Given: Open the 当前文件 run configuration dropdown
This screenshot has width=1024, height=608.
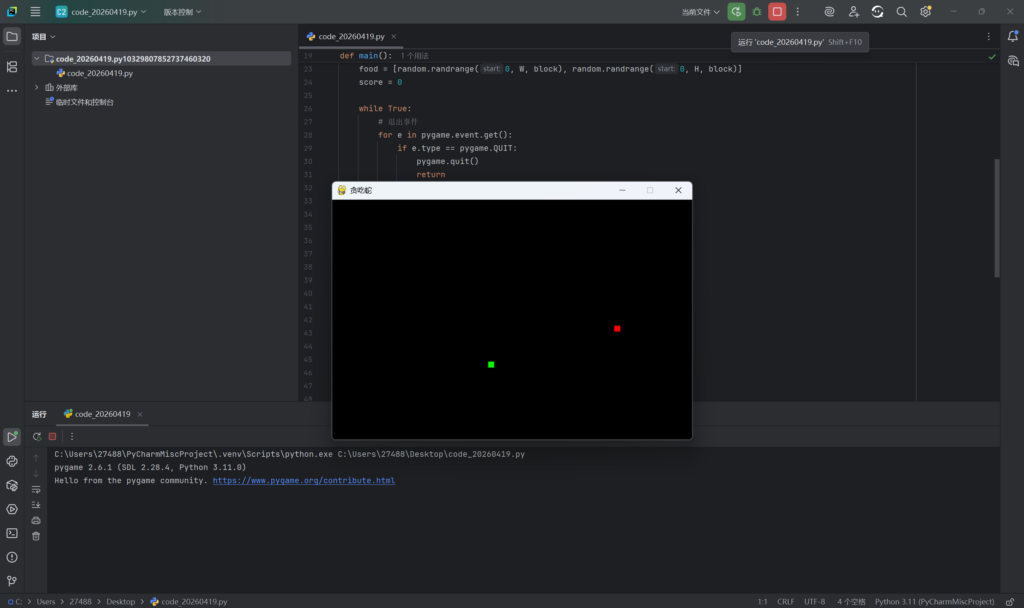Looking at the screenshot, I should 700,12.
